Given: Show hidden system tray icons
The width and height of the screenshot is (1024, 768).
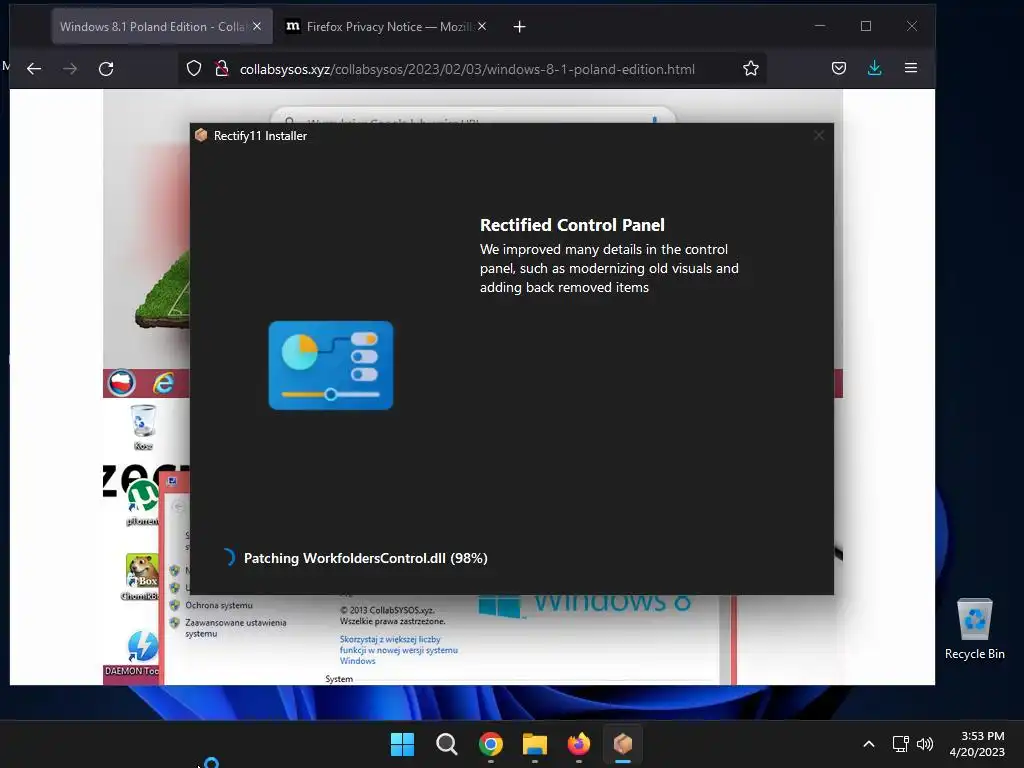Looking at the screenshot, I should click(x=869, y=744).
